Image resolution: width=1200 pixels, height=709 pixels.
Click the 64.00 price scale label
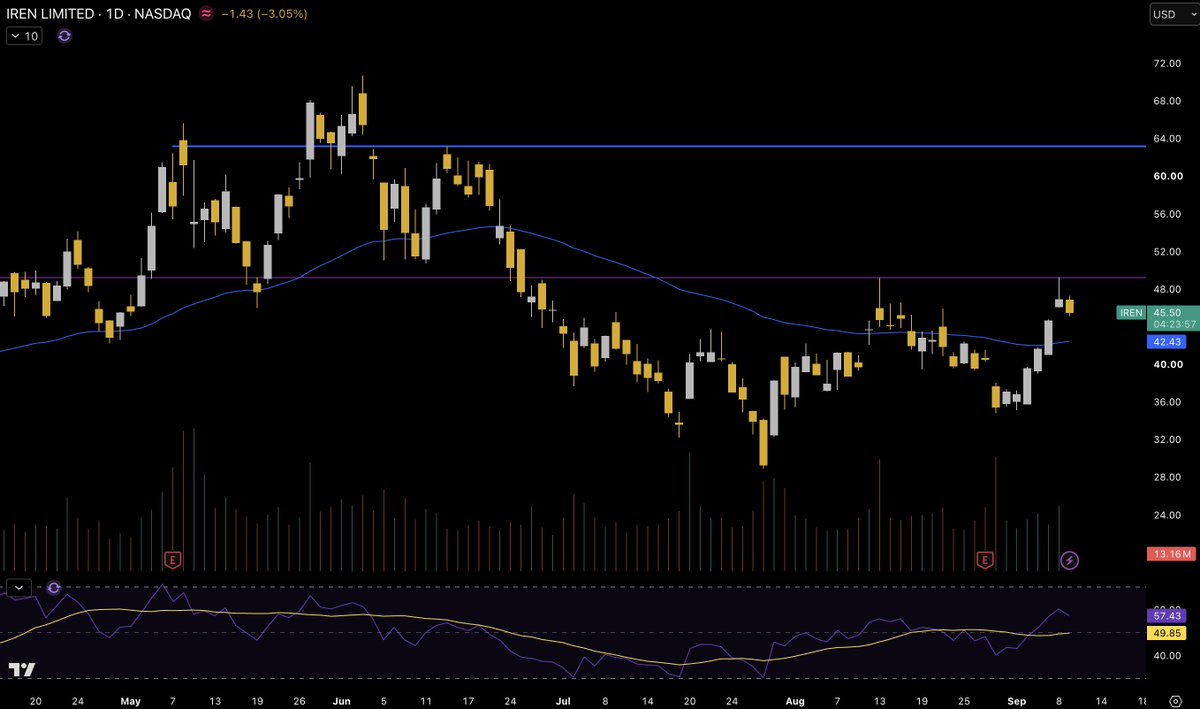click(1167, 138)
